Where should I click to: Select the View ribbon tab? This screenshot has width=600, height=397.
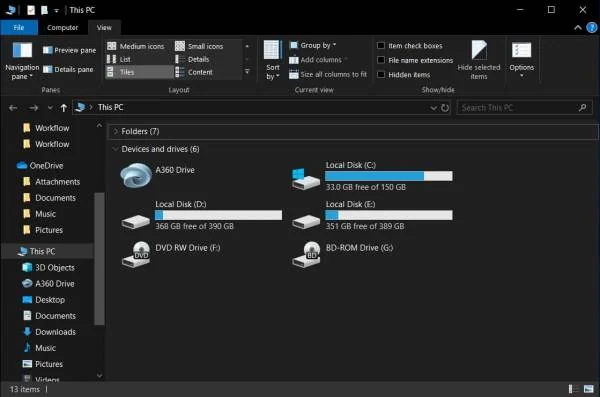point(104,28)
